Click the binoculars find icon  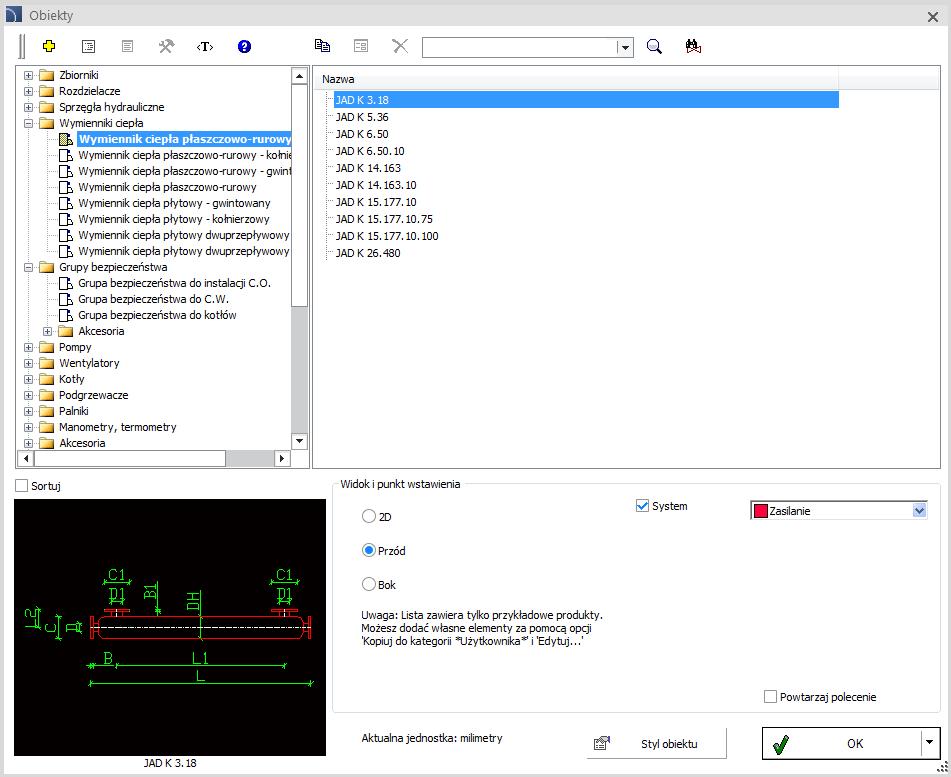click(x=693, y=46)
